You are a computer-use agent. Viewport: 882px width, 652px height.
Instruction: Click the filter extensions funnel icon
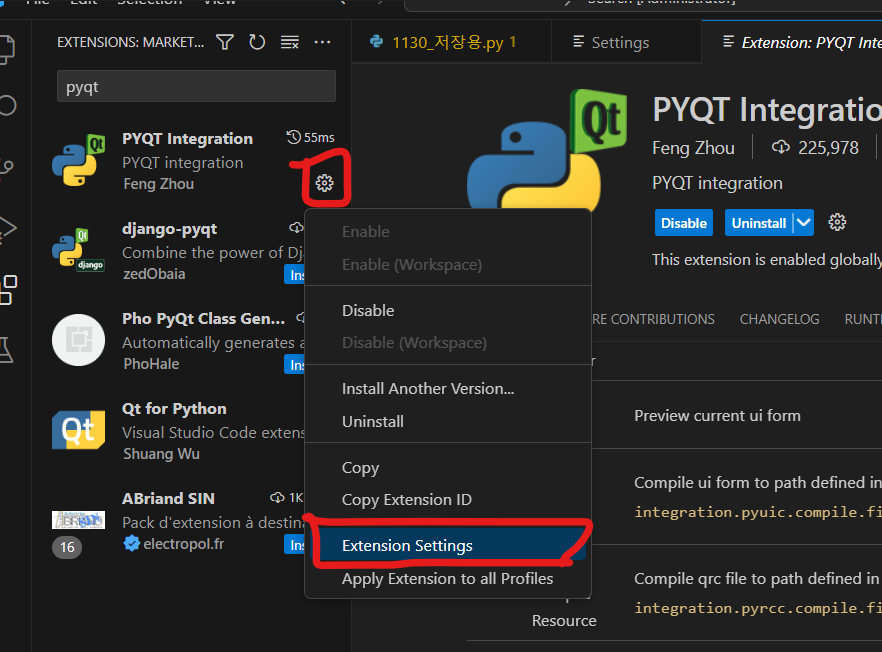coord(225,42)
